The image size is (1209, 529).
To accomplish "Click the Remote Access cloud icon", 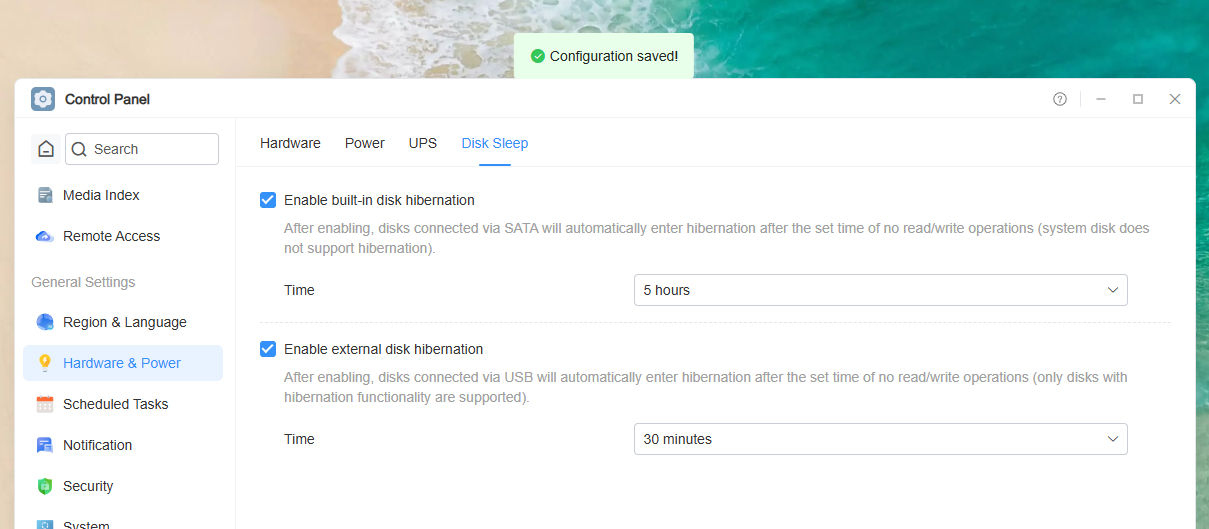I will click(x=45, y=236).
